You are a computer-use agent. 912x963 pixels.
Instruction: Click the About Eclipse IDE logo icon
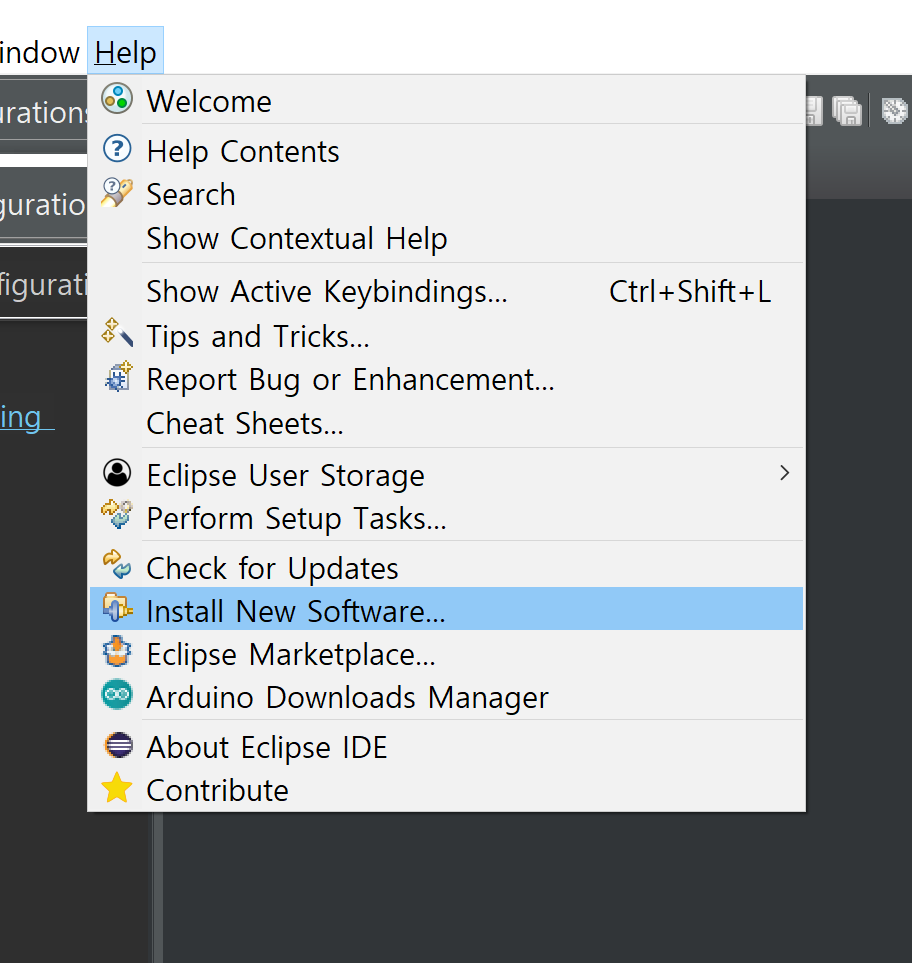tap(118, 746)
